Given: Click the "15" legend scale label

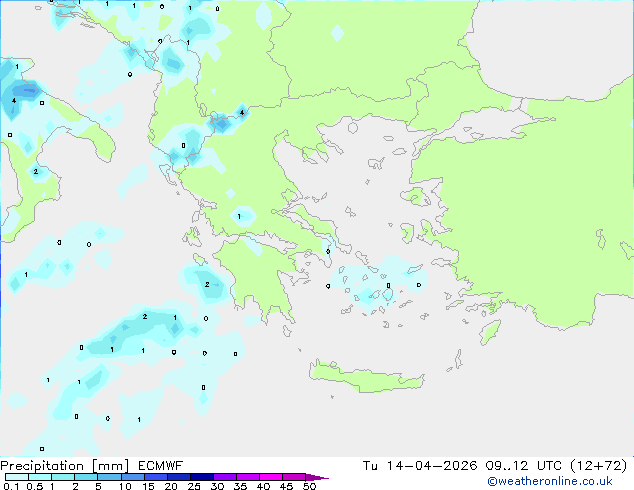Looking at the screenshot, I should (x=148, y=486).
